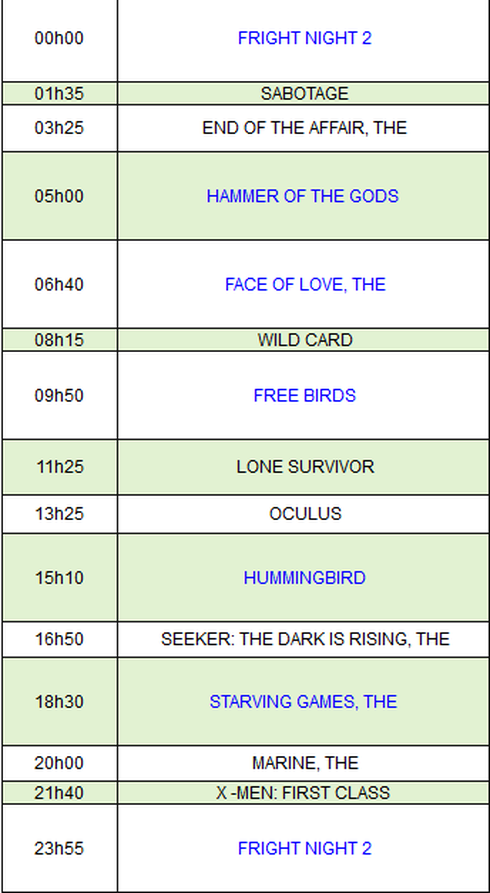Select X-MEN: FIRST CLASS cell
This screenshot has height=893, width=490.
click(303, 793)
